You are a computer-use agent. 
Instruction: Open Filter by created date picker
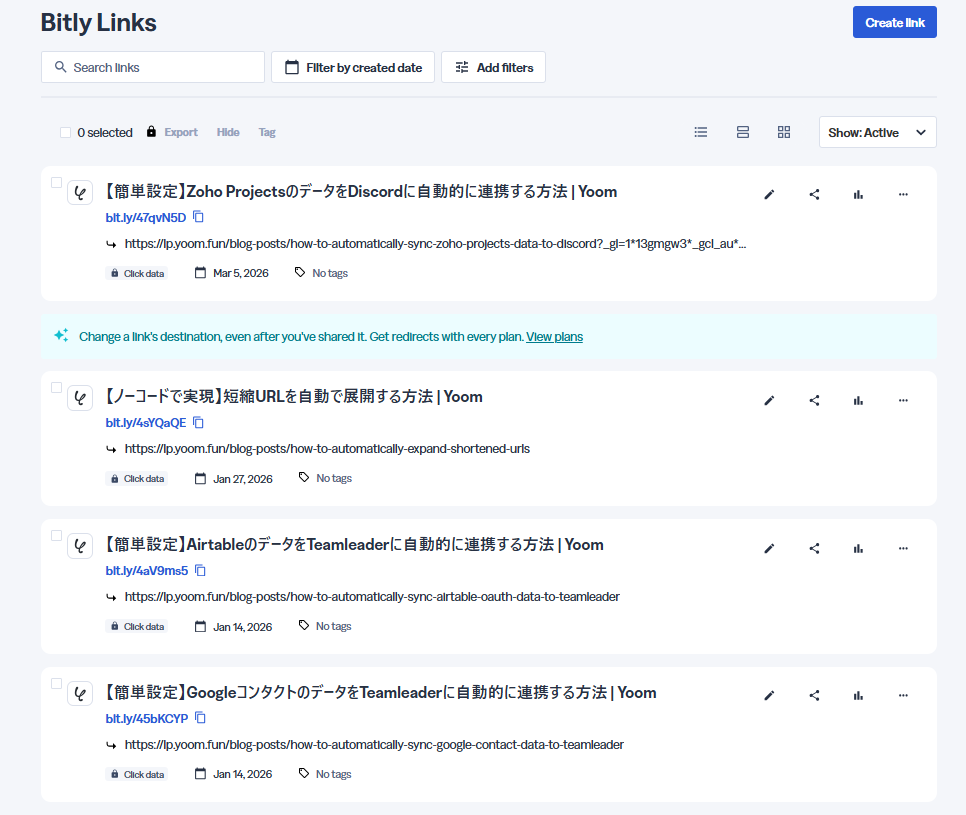click(x=353, y=67)
